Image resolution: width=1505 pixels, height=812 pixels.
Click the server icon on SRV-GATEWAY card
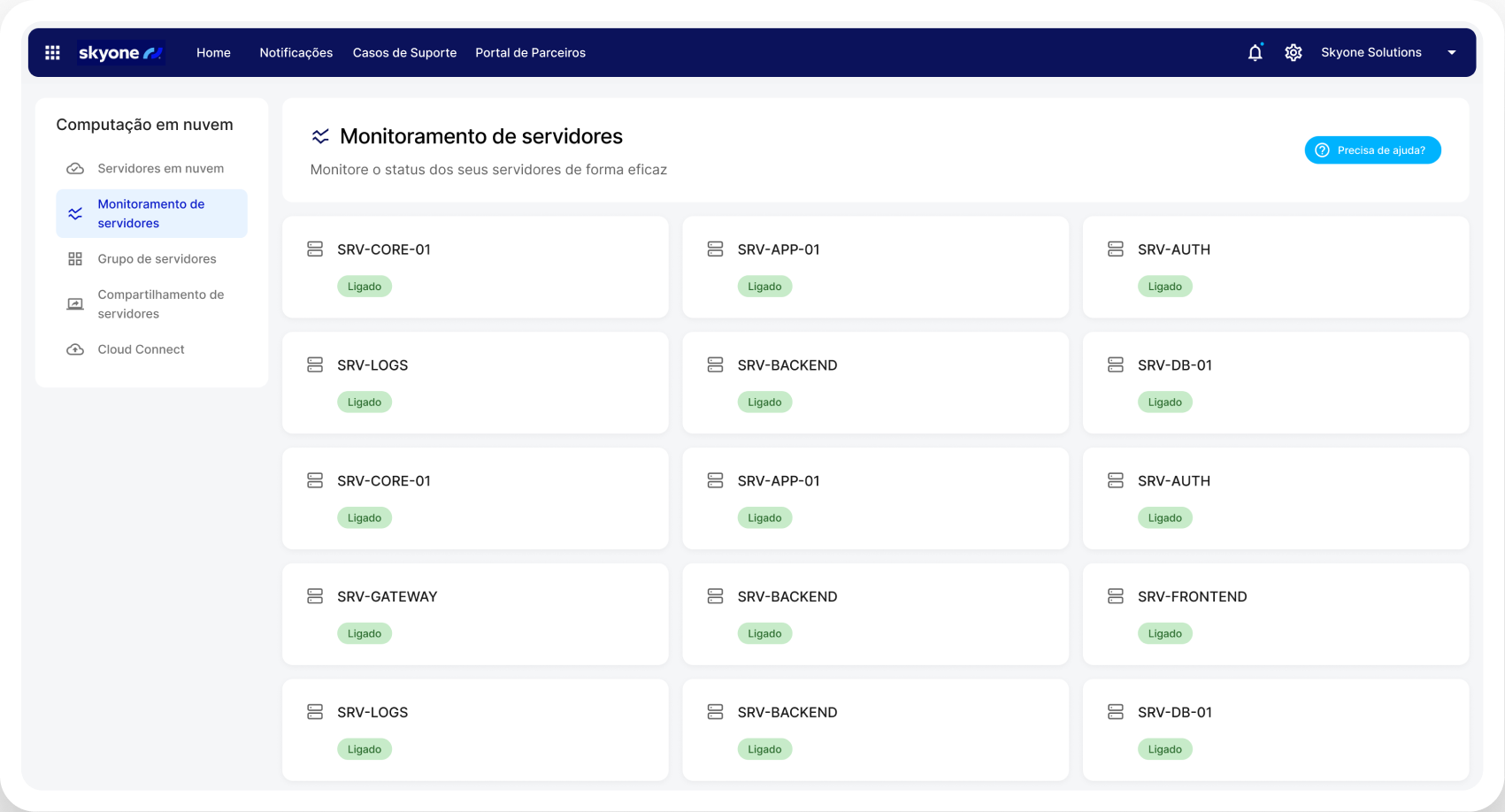pos(315,596)
